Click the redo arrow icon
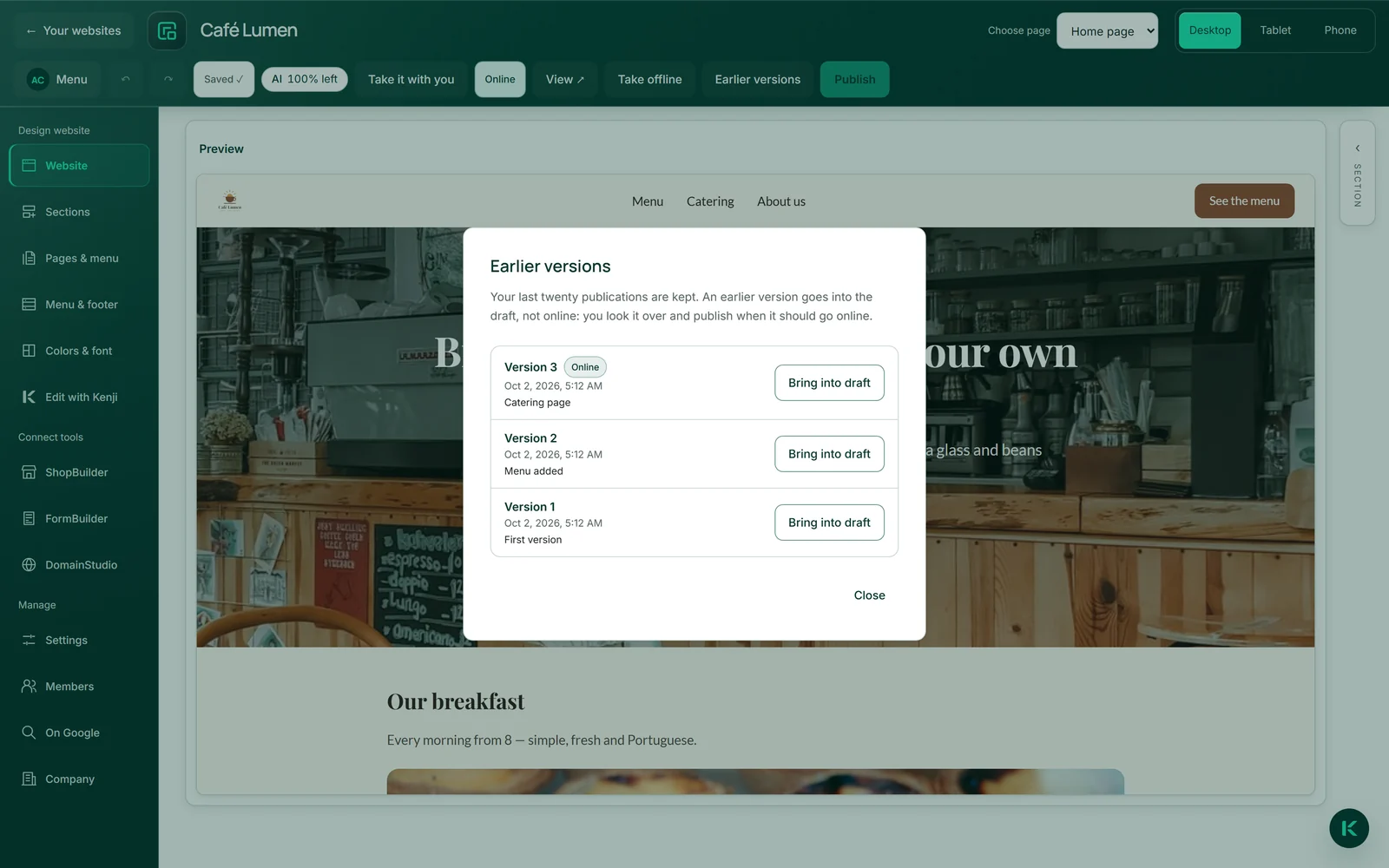The width and height of the screenshot is (1389, 868). [x=168, y=79]
